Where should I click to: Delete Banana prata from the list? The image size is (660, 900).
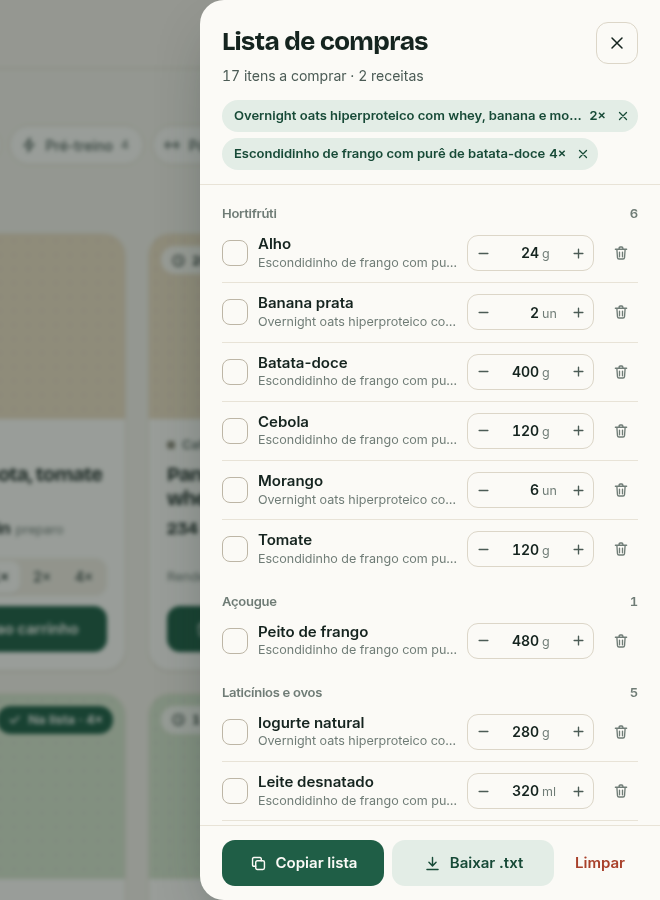[621, 312]
